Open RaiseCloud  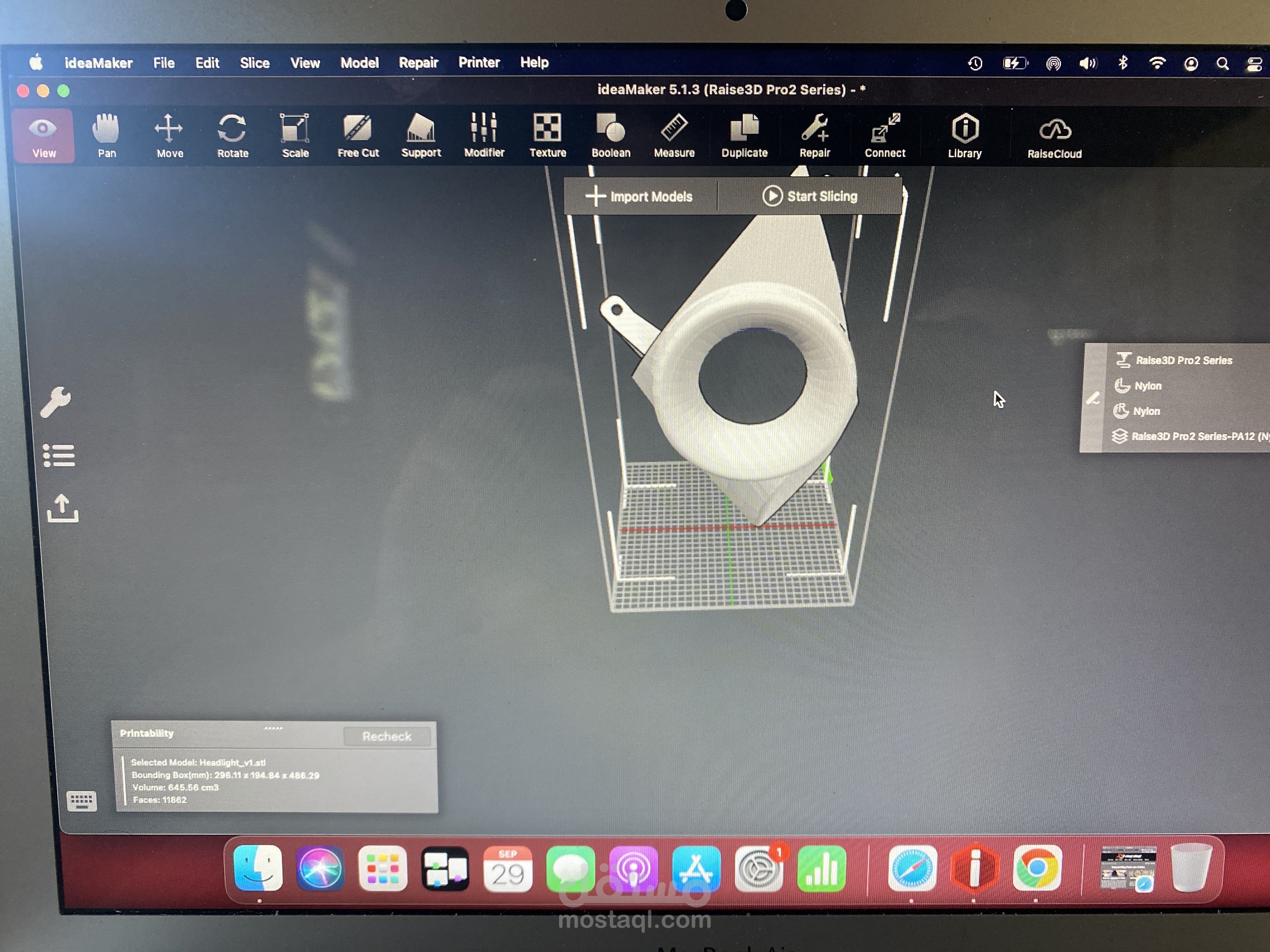pyautogui.click(x=1054, y=138)
